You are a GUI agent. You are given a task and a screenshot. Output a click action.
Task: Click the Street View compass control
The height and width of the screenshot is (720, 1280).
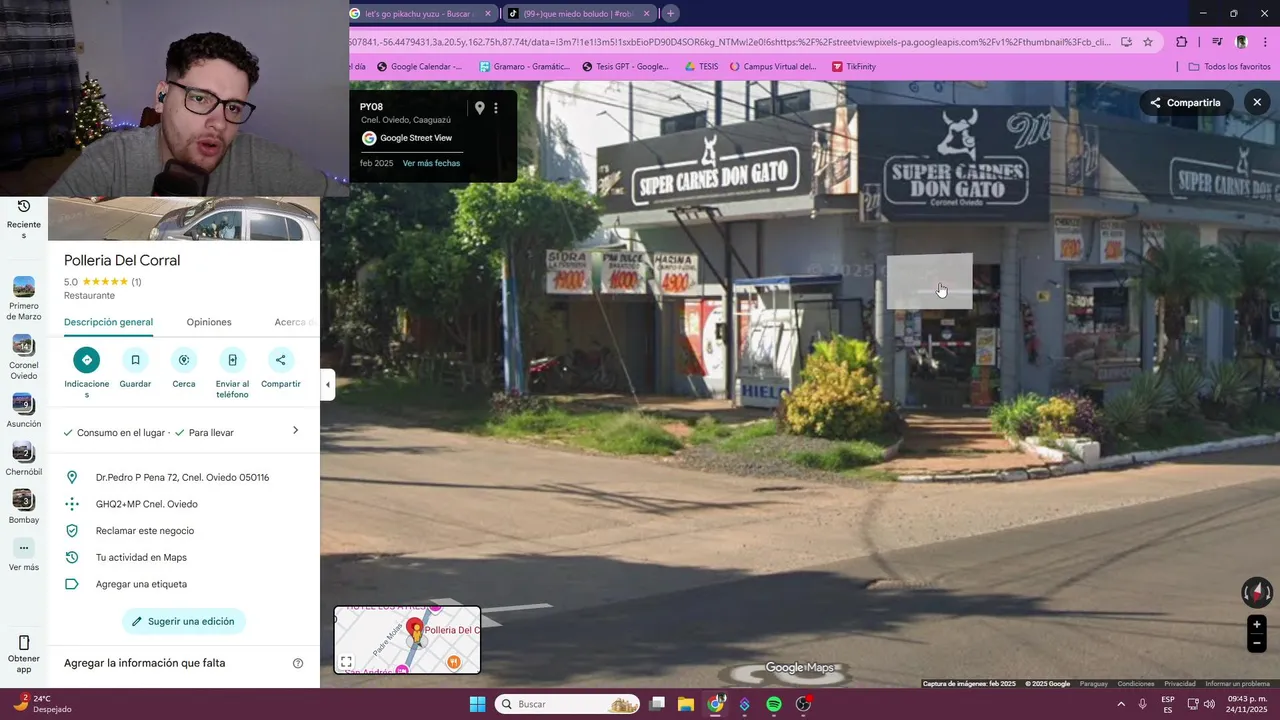1257,592
